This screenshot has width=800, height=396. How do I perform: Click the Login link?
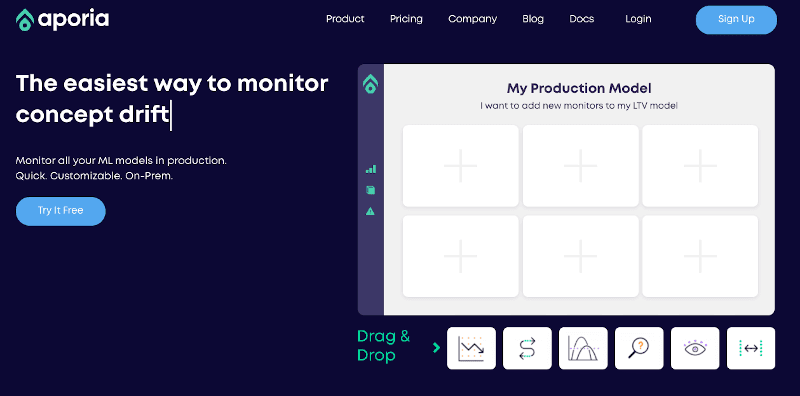point(638,19)
